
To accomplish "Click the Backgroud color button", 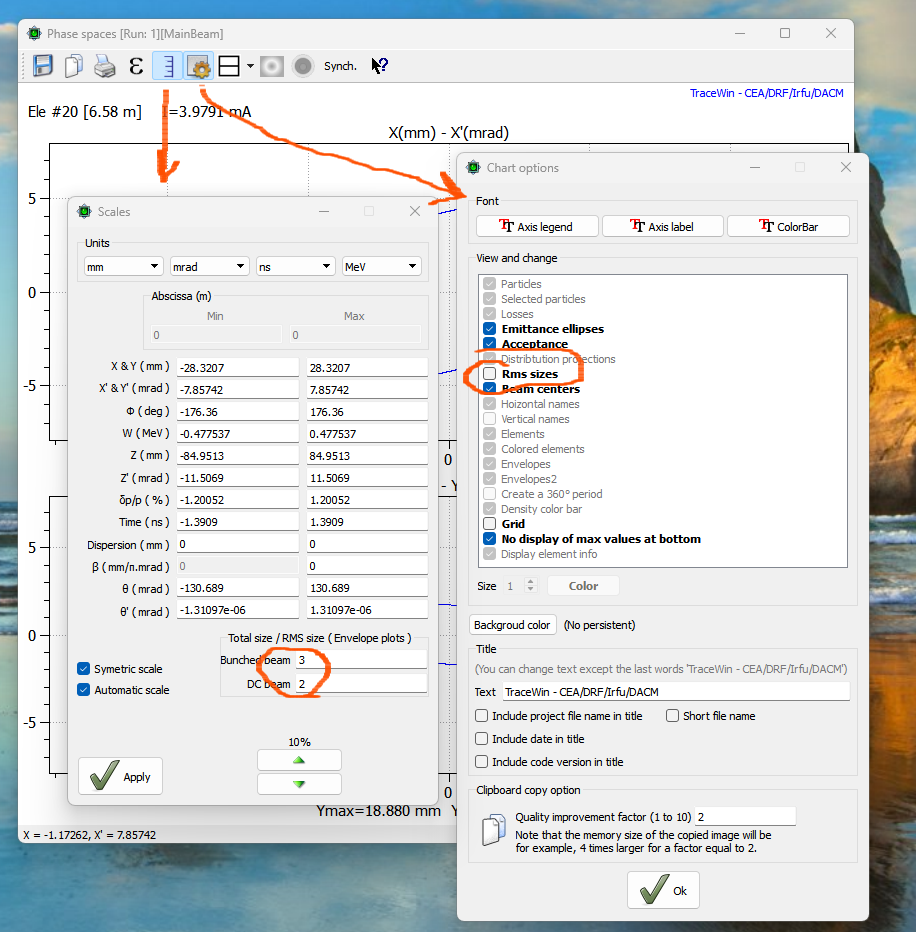I will [x=512, y=625].
